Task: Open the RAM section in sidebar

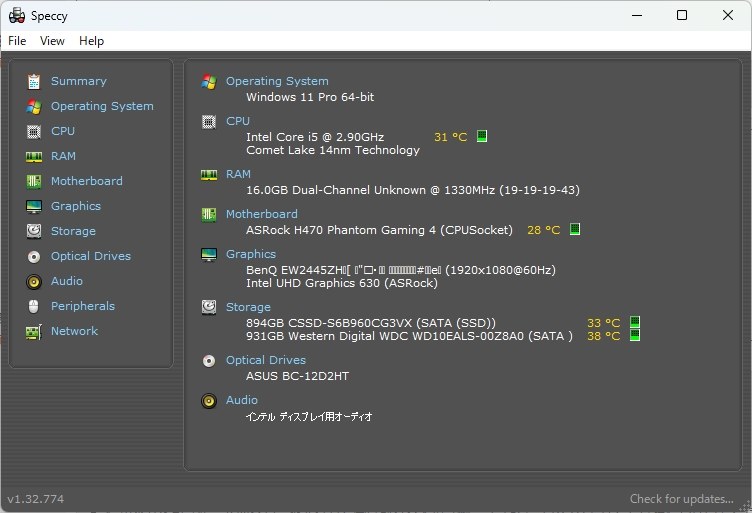Action: pyautogui.click(x=63, y=156)
